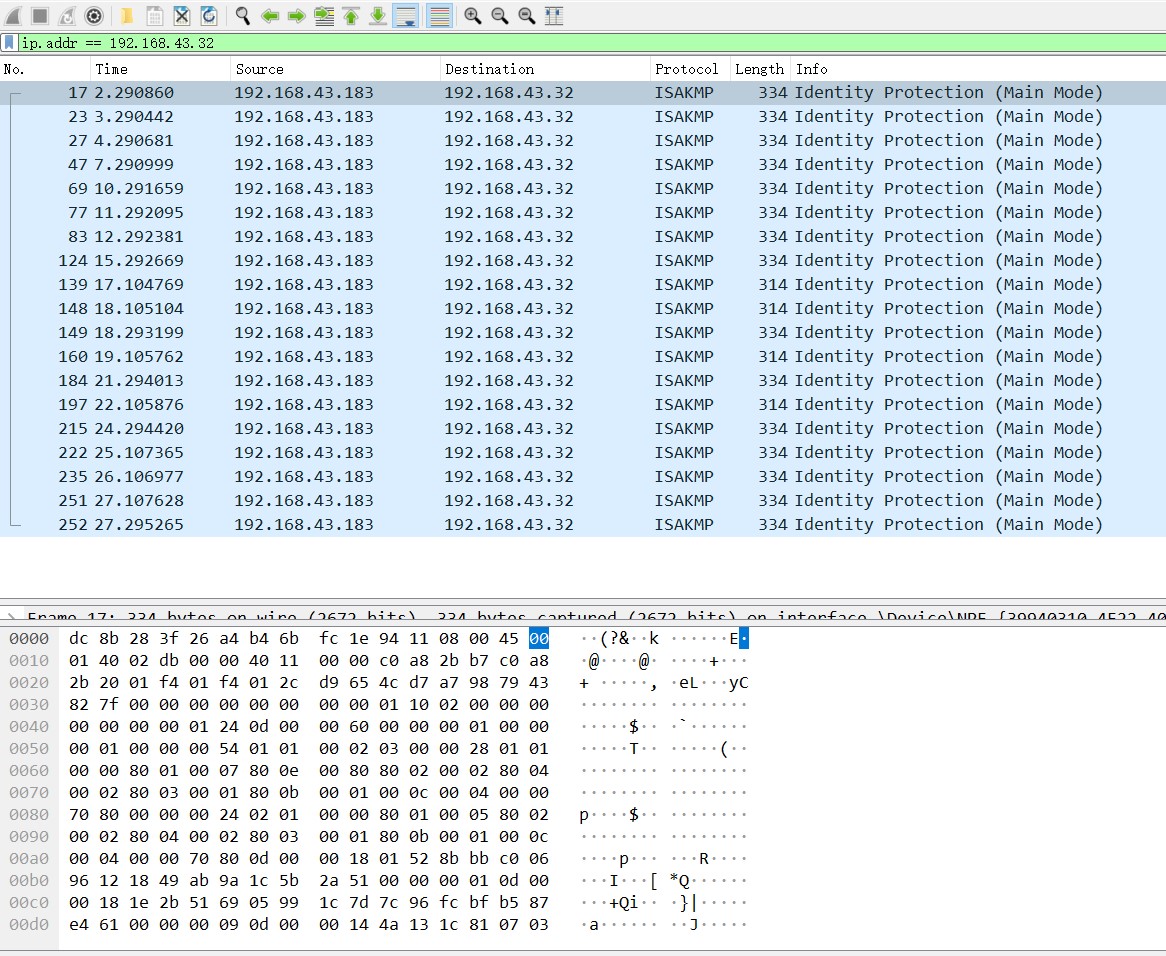1166x956 pixels.
Task: Select packet 251 at time 27.107628
Action: point(583,500)
